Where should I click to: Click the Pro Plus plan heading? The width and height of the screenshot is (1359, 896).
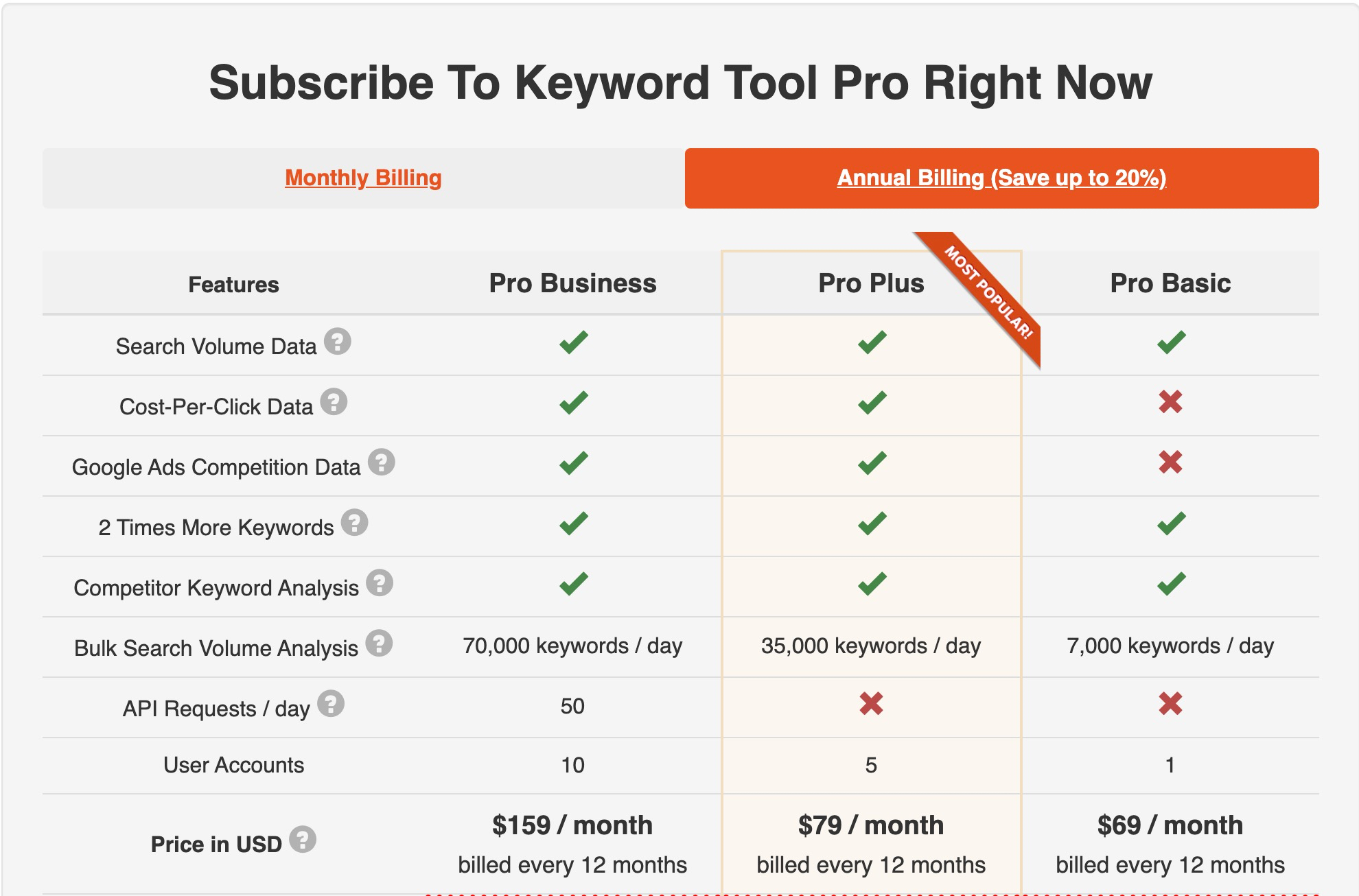coord(871,283)
